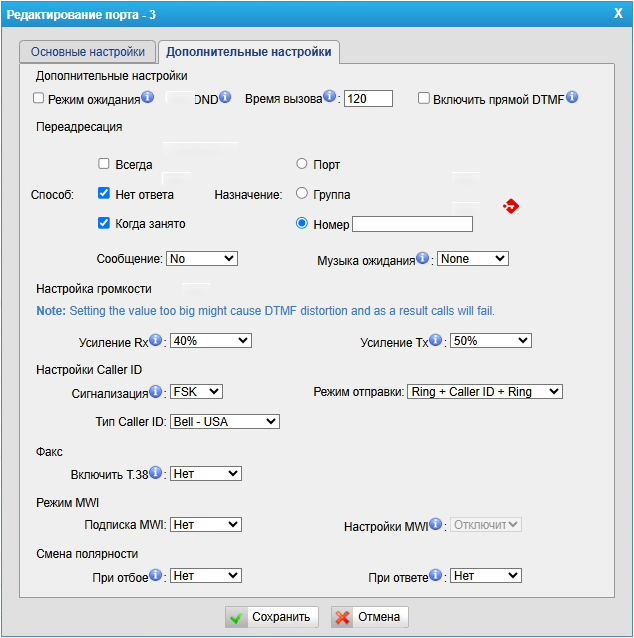Click the Номер text input field
This screenshot has height=638, width=634.
coord(412,224)
